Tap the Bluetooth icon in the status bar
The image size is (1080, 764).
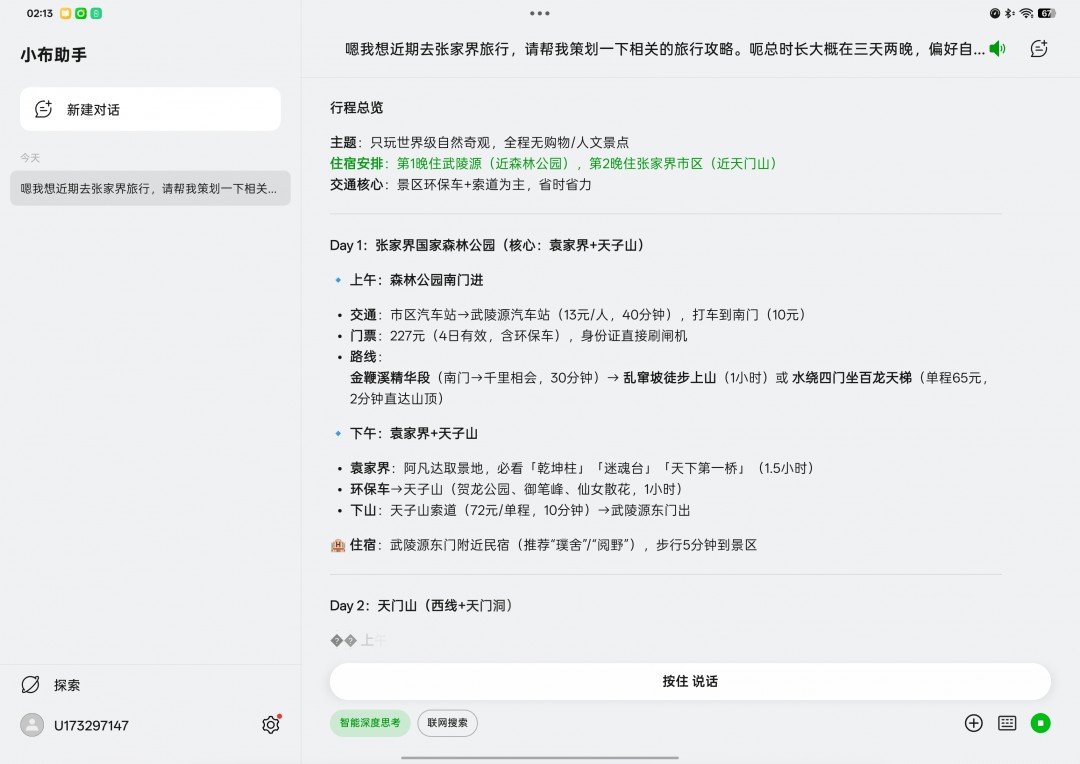coord(1009,13)
